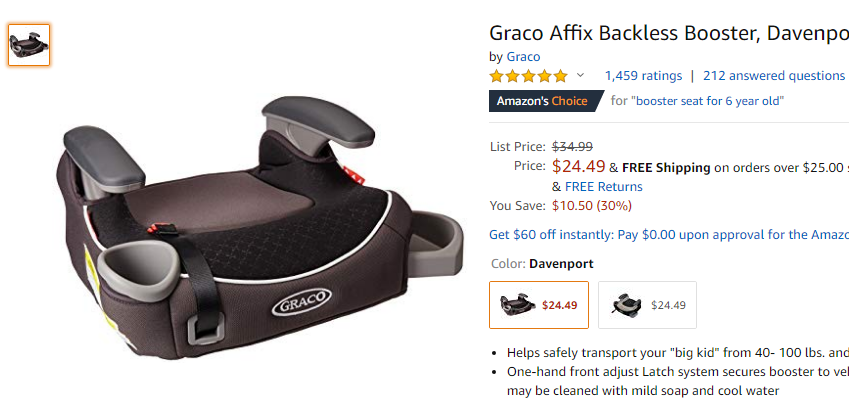Click the product title heading
The image size is (849, 402).
point(669,33)
